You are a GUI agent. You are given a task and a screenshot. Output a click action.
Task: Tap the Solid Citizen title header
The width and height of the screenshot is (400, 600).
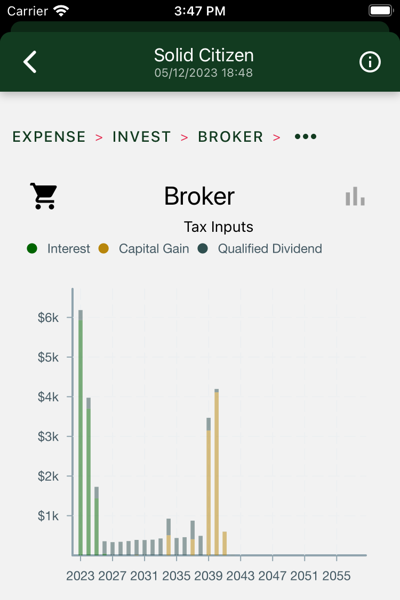click(x=204, y=55)
